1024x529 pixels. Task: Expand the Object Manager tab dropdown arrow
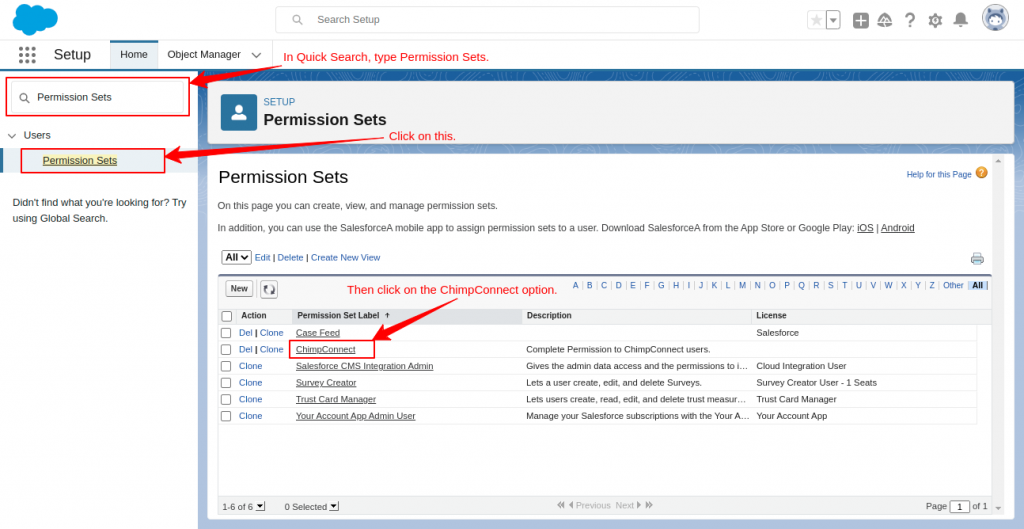pyautogui.click(x=257, y=55)
